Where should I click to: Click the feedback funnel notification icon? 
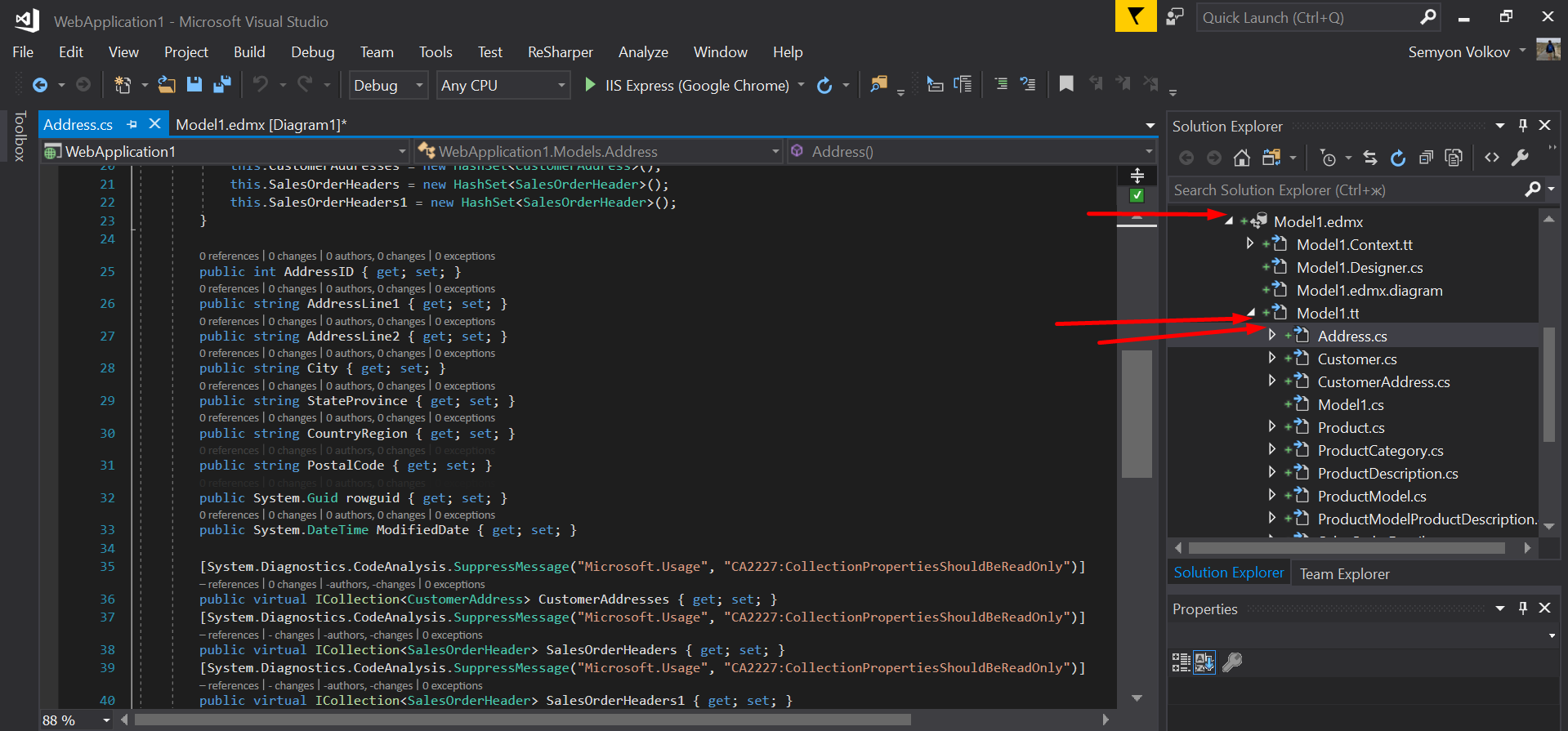[x=1136, y=16]
